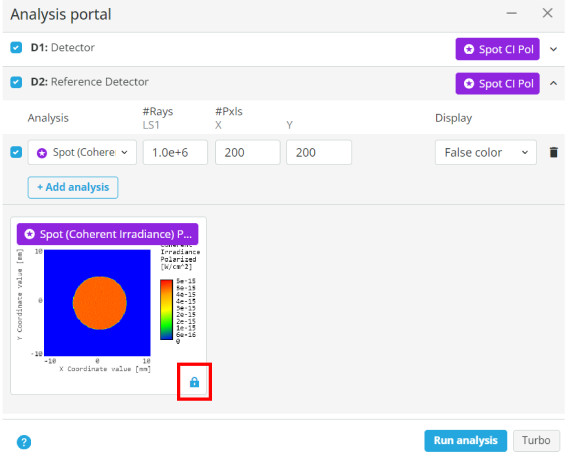Click the D2 Spot CI Pol badge

pyautogui.click(x=497, y=84)
